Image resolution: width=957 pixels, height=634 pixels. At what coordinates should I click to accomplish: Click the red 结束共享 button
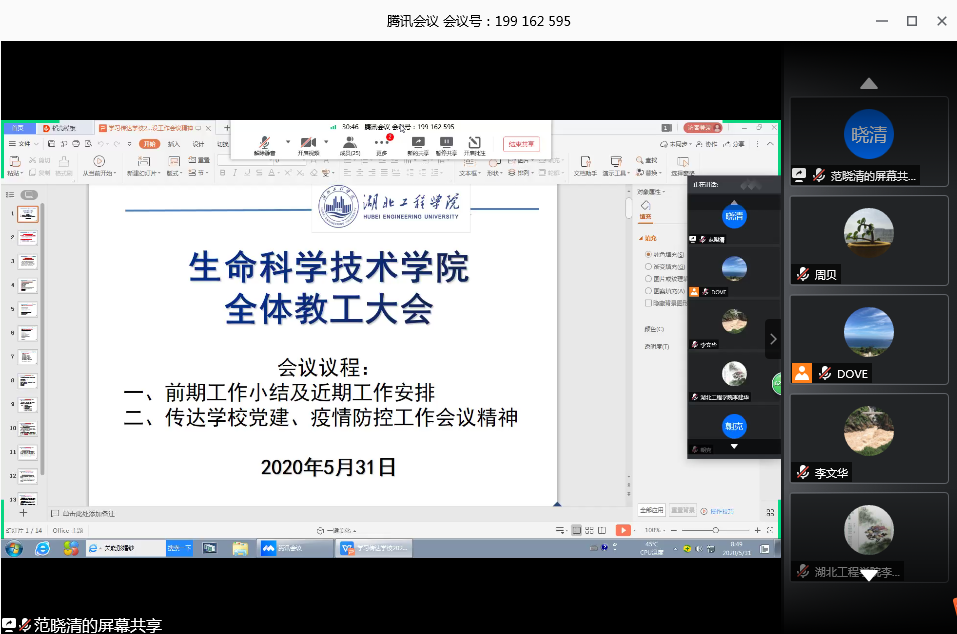pyautogui.click(x=520, y=144)
